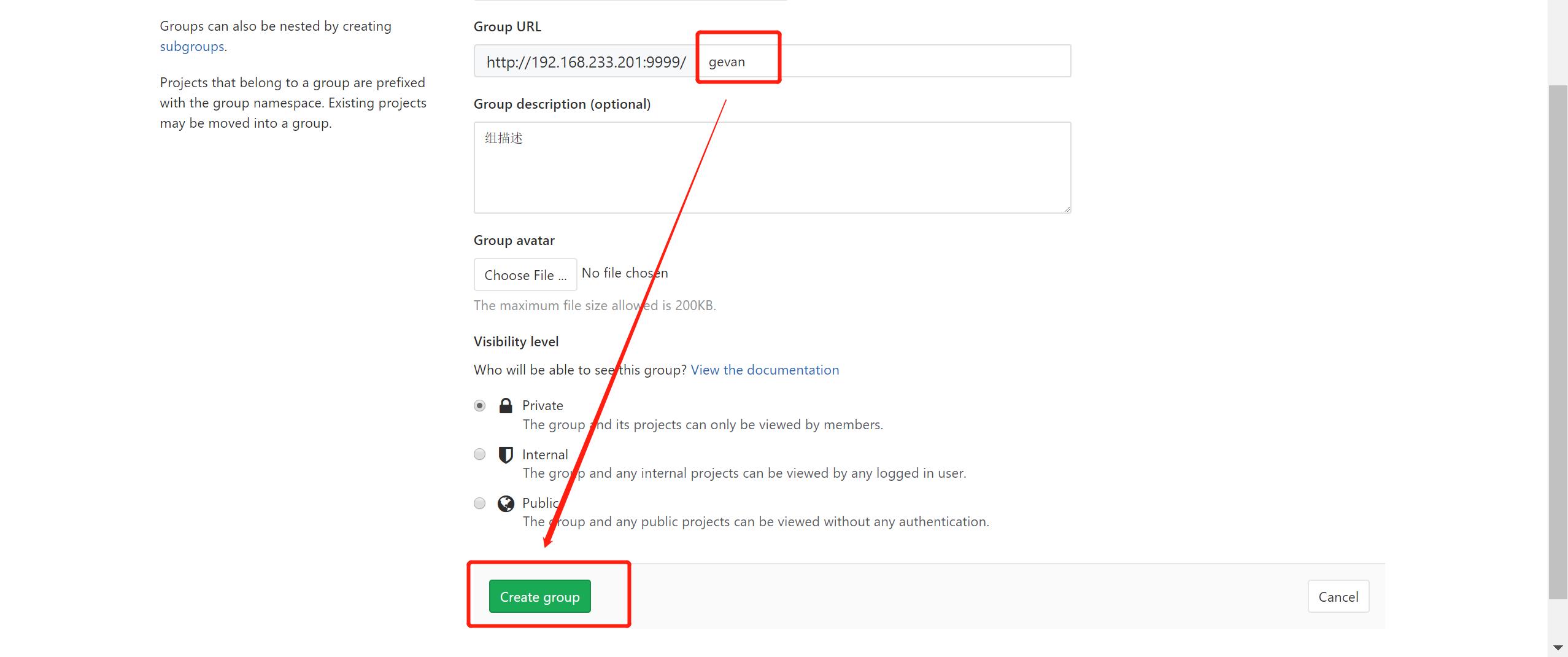The image size is (1568, 657).
Task: Select the Private visibility radio button
Action: (479, 406)
